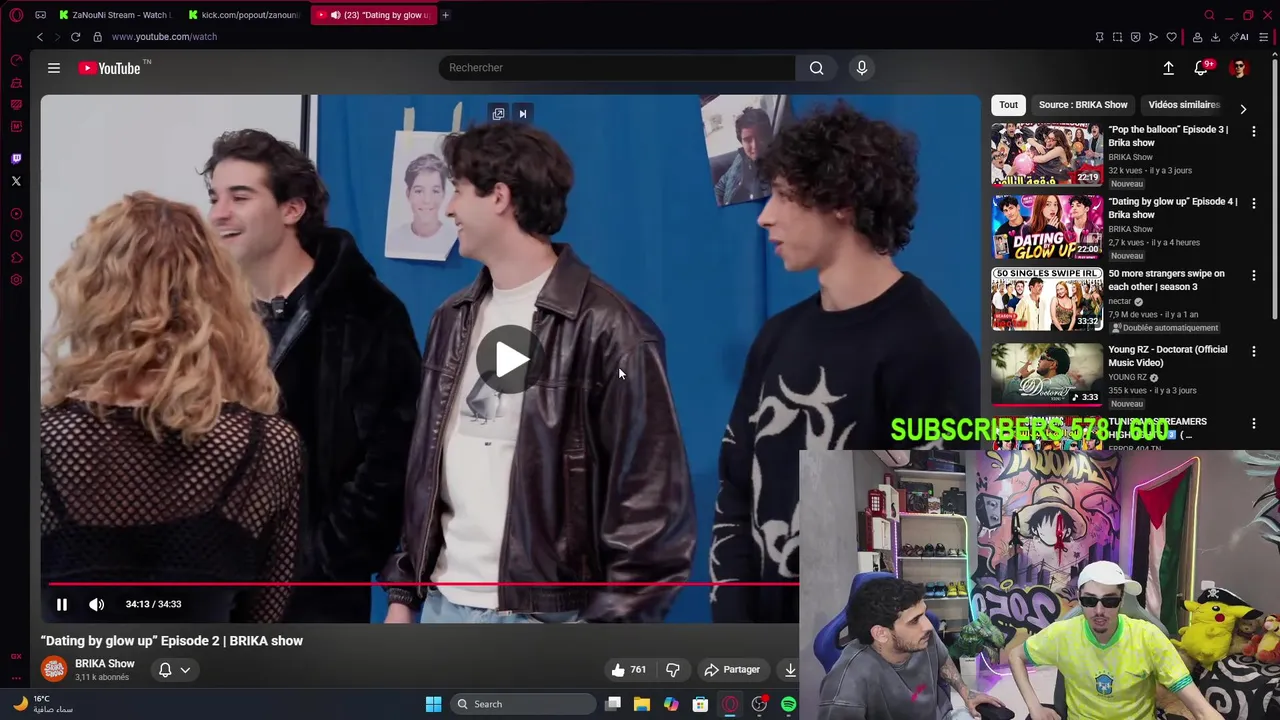The height and width of the screenshot is (720, 1280).
Task: Download the video using the download arrow
Action: click(x=790, y=670)
